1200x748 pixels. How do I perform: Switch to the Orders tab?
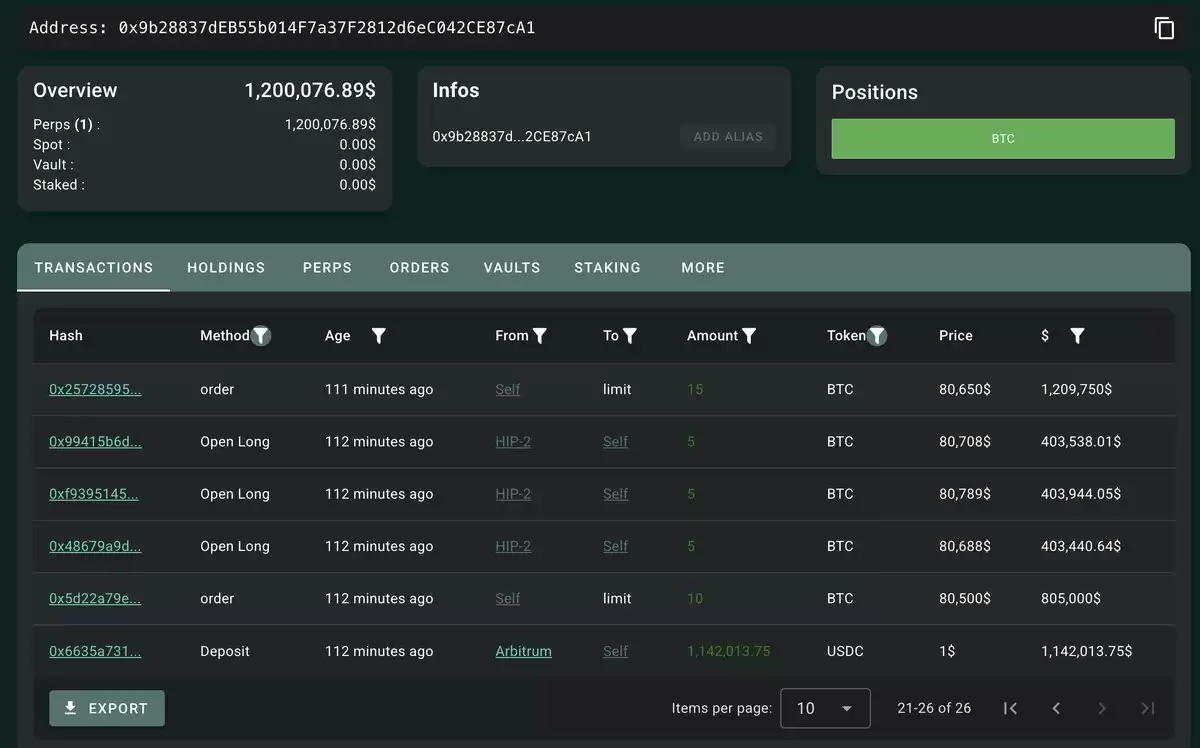pyautogui.click(x=419, y=268)
